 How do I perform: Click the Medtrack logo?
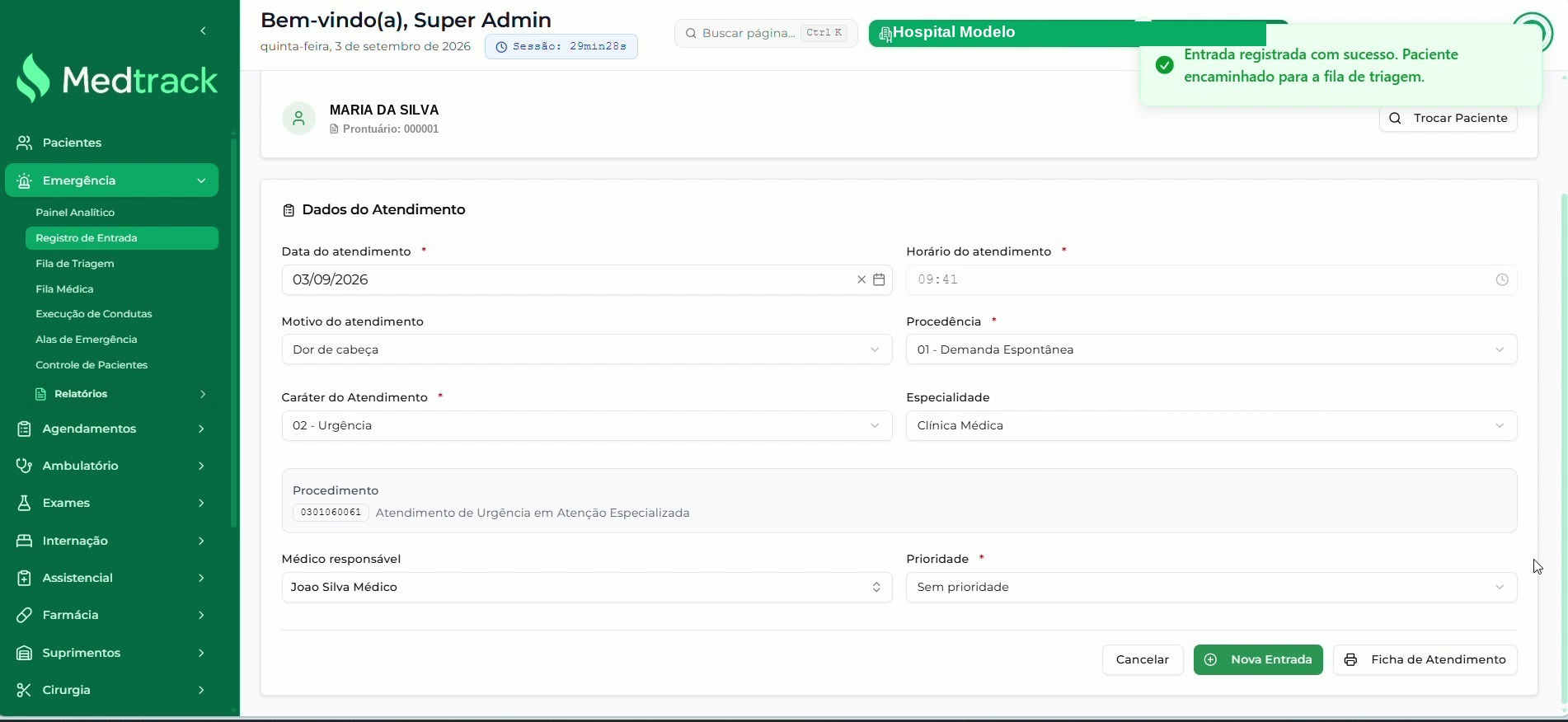tap(117, 79)
